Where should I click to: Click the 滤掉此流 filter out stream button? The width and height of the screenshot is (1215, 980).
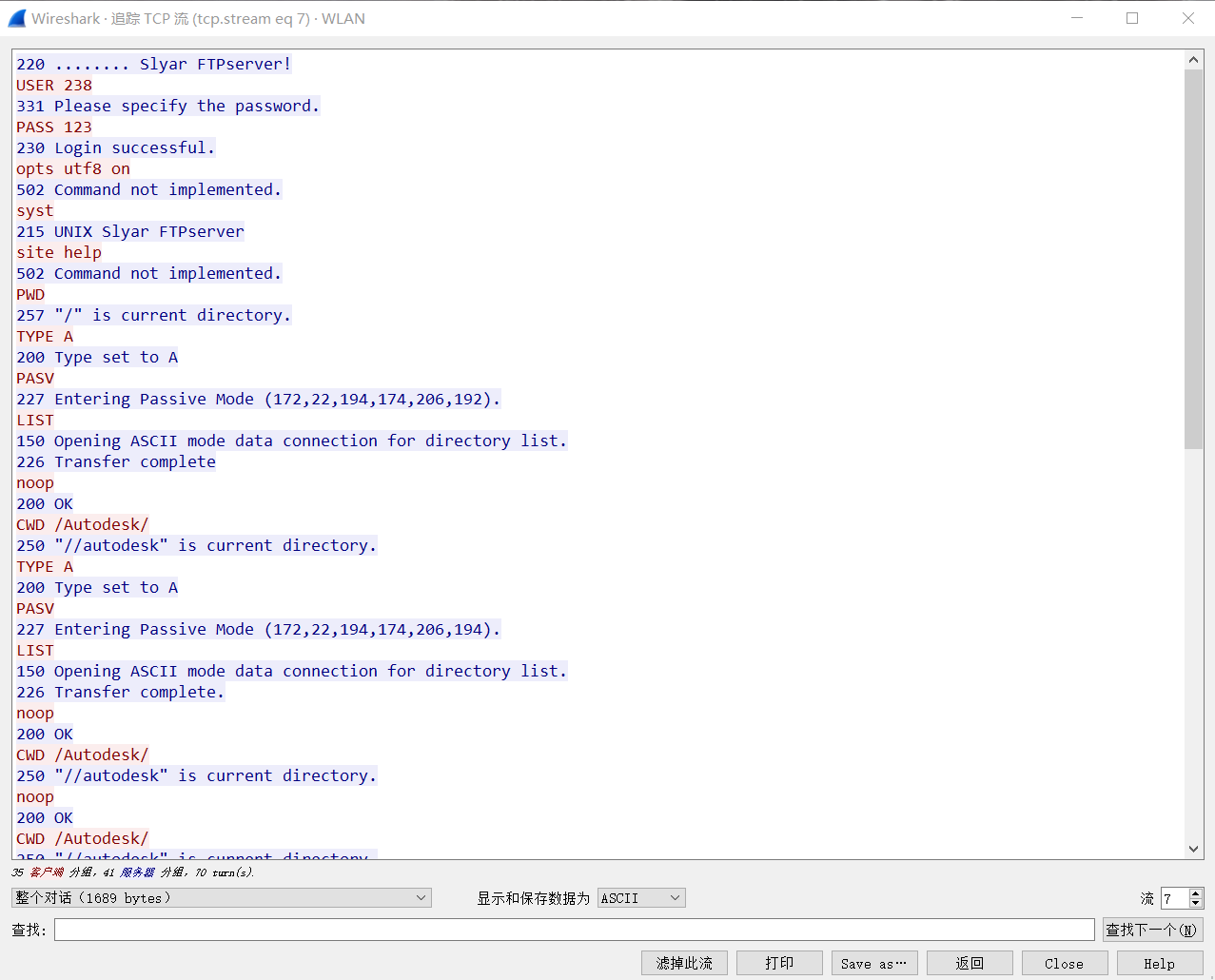(684, 963)
